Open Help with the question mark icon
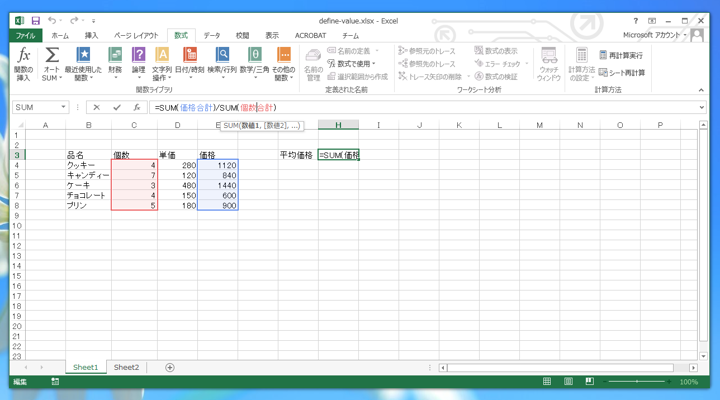Viewport: 720px width, 400px height. 636,21
